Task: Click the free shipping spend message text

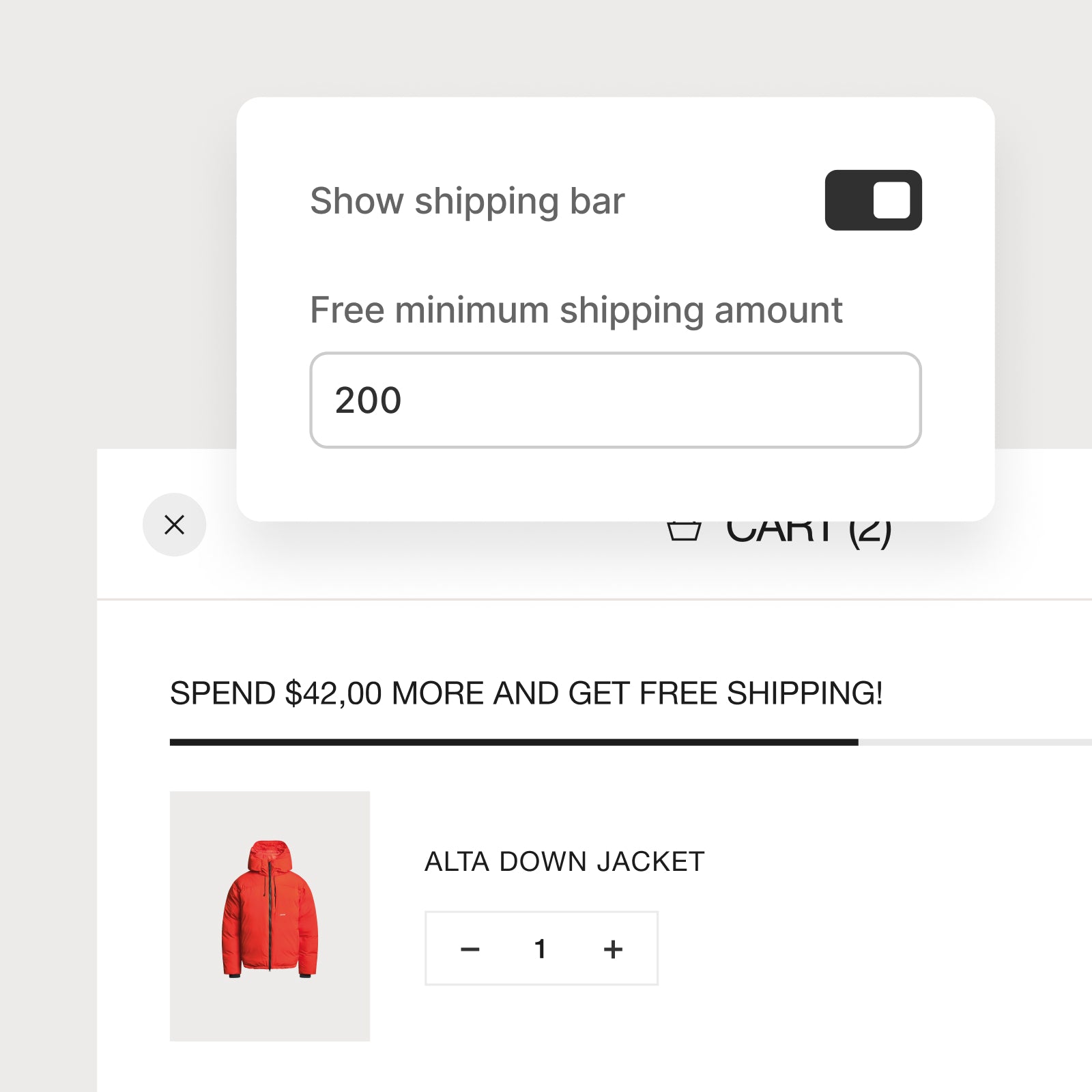Action: [526, 693]
